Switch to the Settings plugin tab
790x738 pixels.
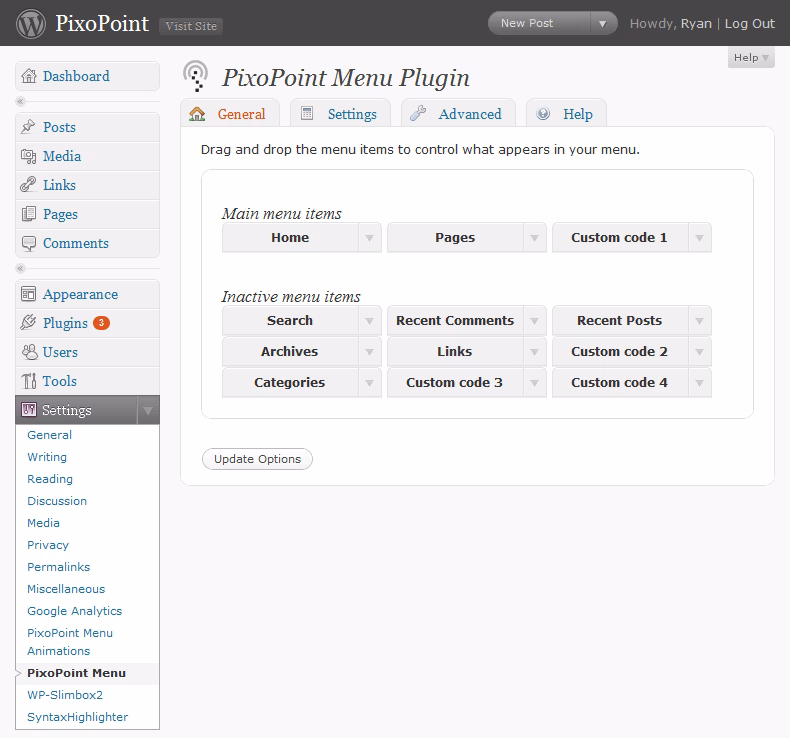tap(341, 113)
